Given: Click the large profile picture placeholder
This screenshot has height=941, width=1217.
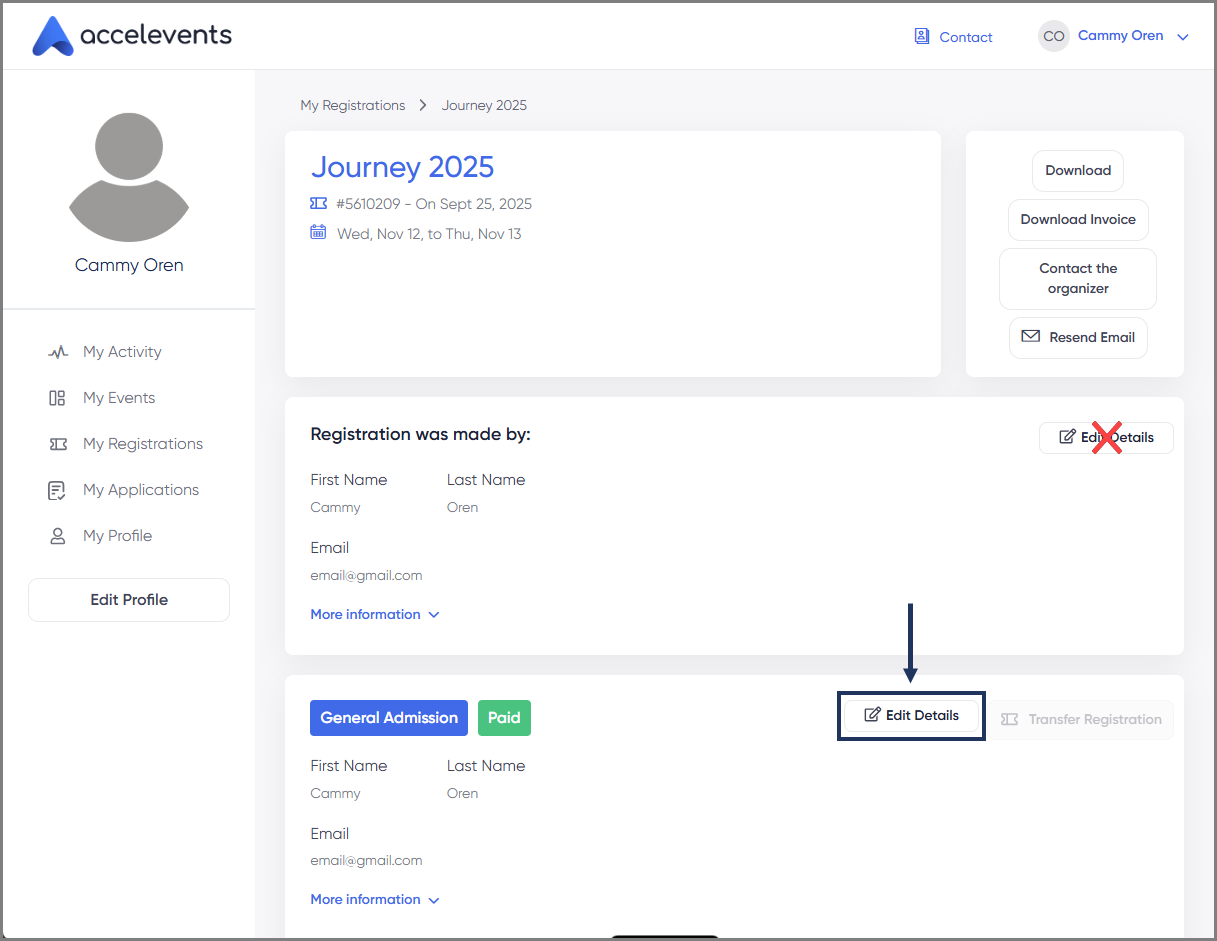Looking at the screenshot, I should tap(129, 177).
